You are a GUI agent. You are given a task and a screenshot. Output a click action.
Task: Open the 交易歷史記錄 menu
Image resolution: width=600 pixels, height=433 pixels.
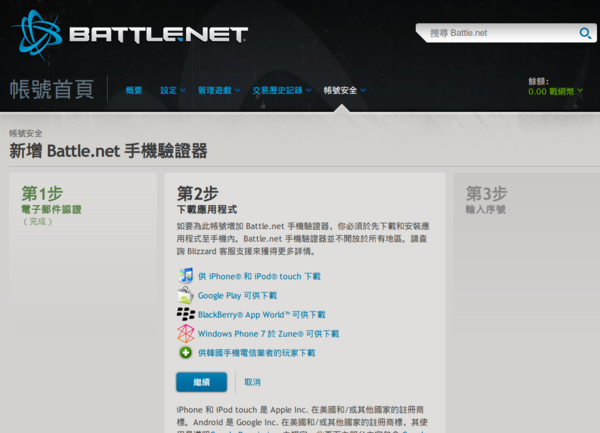point(277,91)
